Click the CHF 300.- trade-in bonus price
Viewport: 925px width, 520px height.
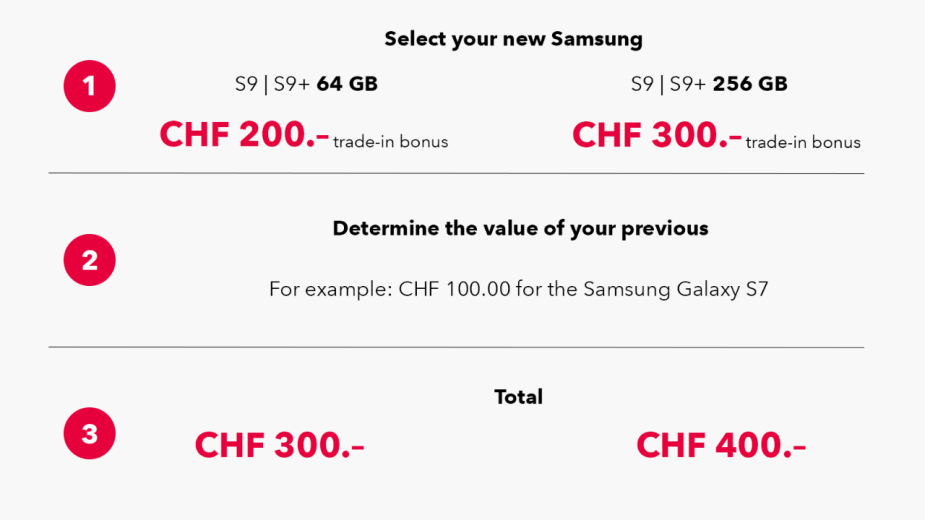pyautogui.click(x=657, y=135)
